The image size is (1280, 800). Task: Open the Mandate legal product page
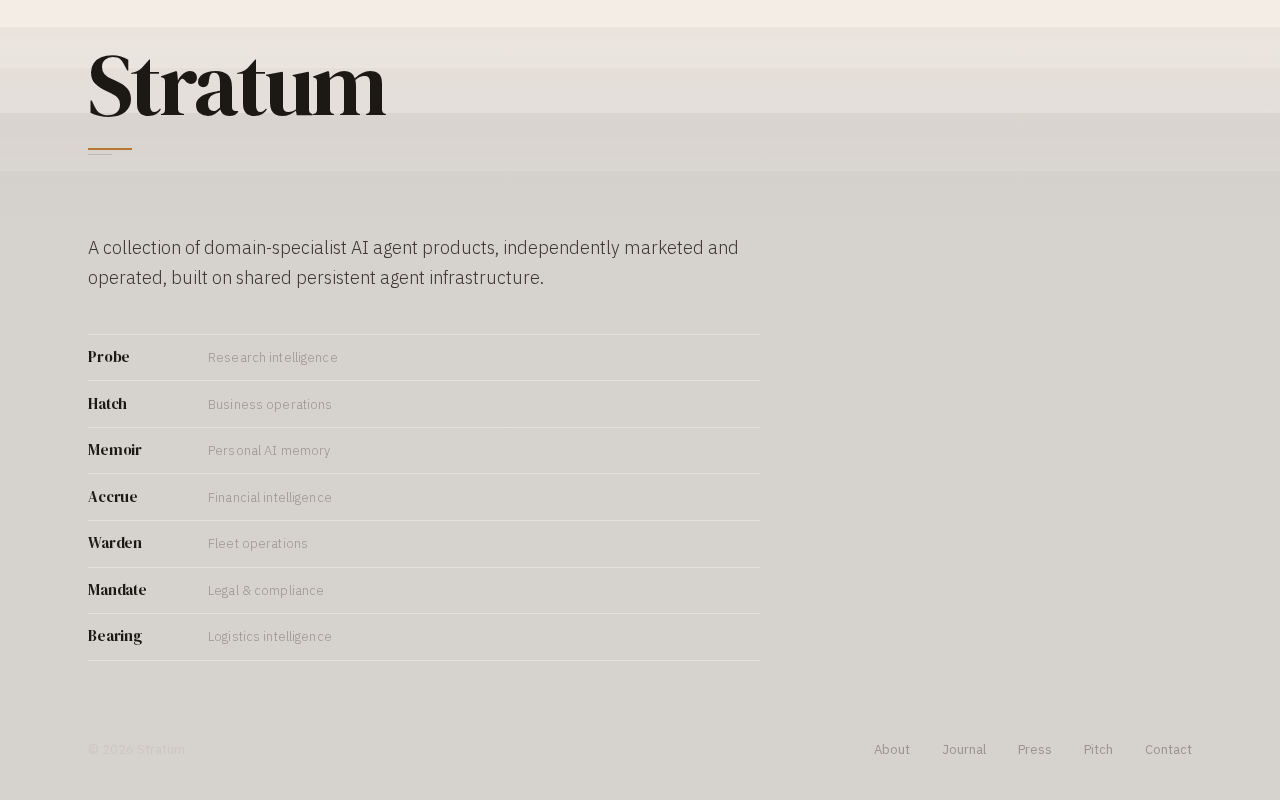click(x=117, y=590)
